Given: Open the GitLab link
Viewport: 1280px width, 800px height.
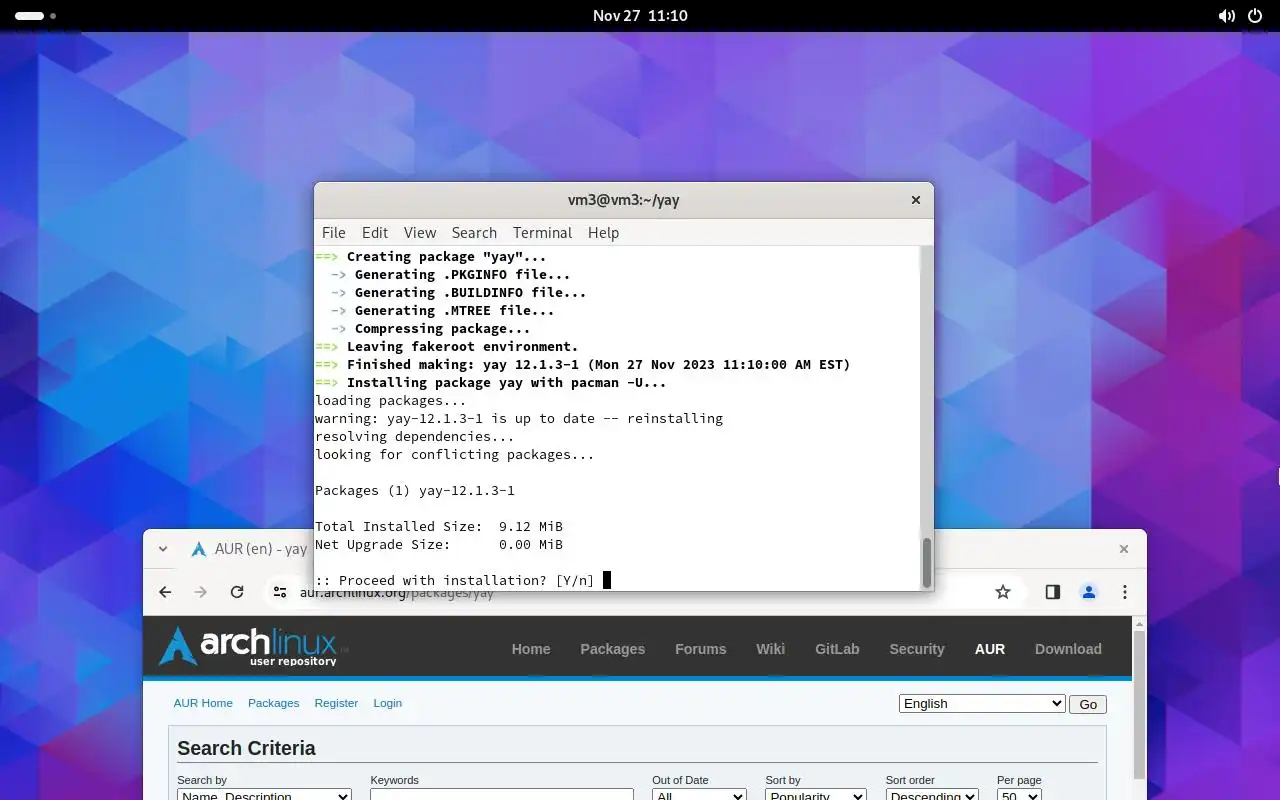Looking at the screenshot, I should [837, 649].
